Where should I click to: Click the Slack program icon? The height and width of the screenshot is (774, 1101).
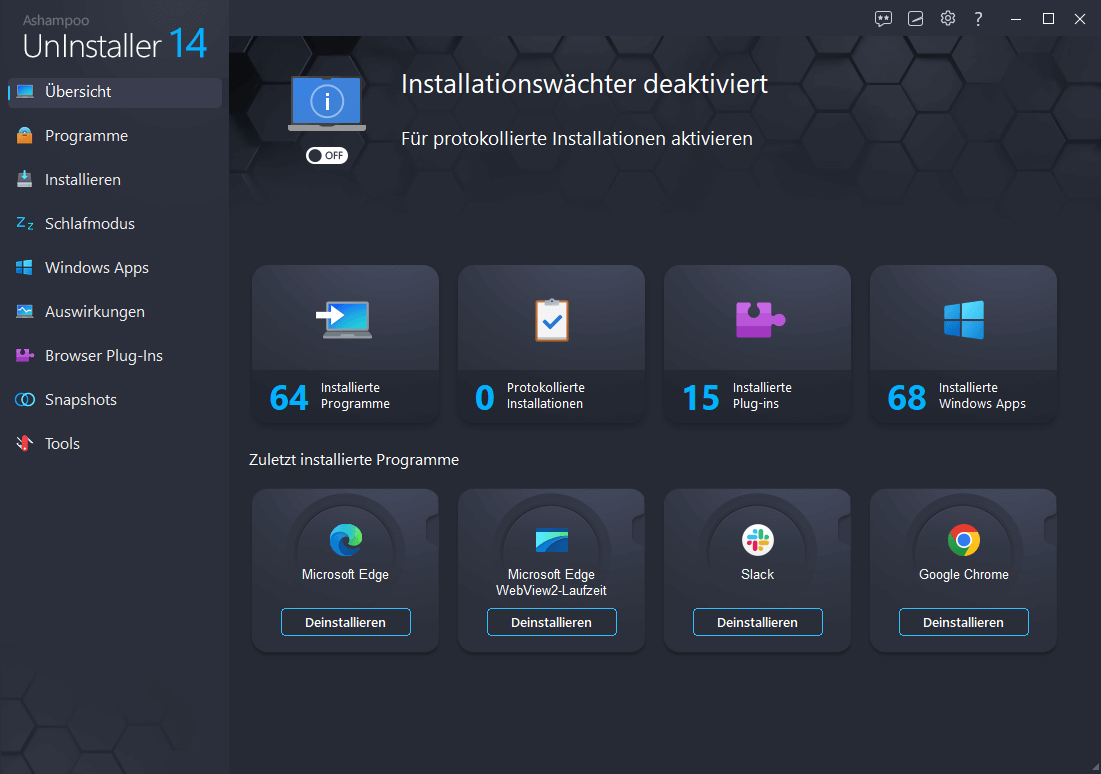[x=757, y=541]
